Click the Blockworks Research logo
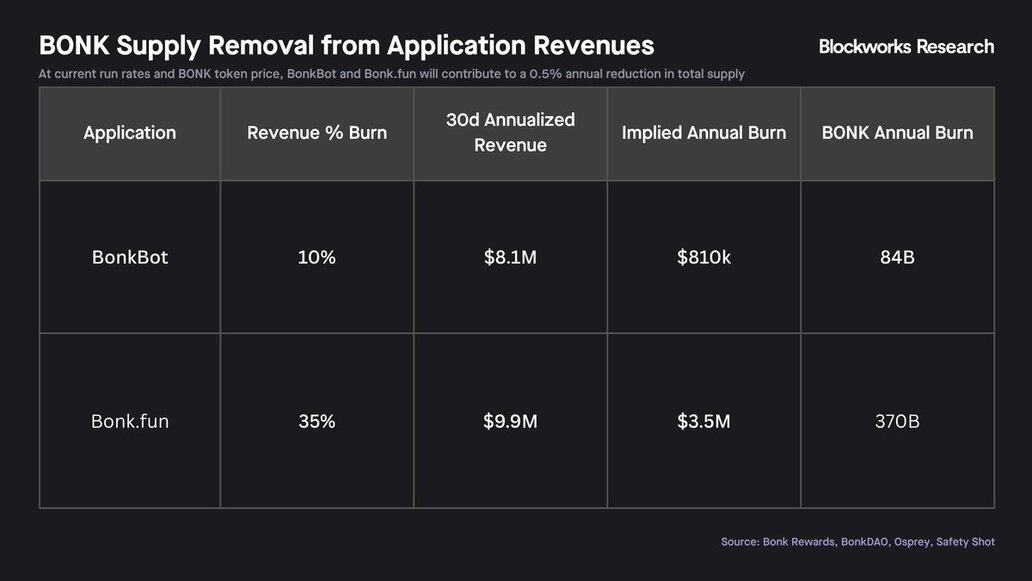Image resolution: width=1032 pixels, height=581 pixels. coord(906,46)
